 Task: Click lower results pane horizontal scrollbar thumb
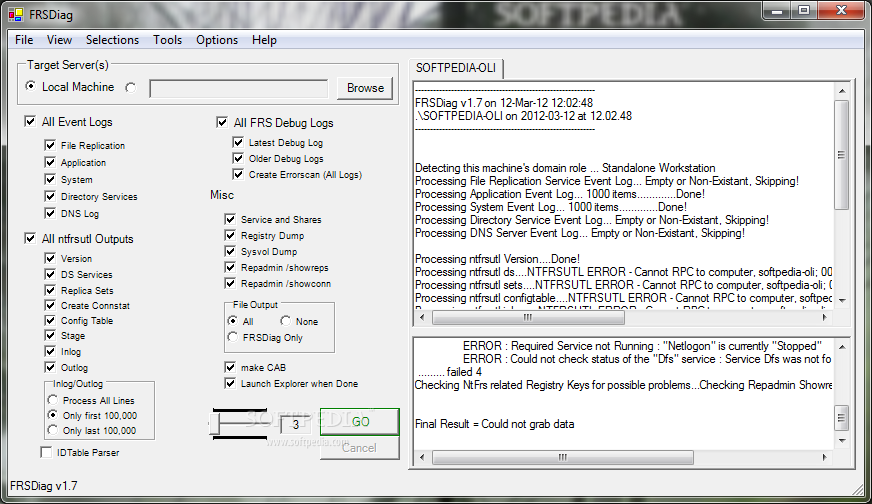(563, 457)
